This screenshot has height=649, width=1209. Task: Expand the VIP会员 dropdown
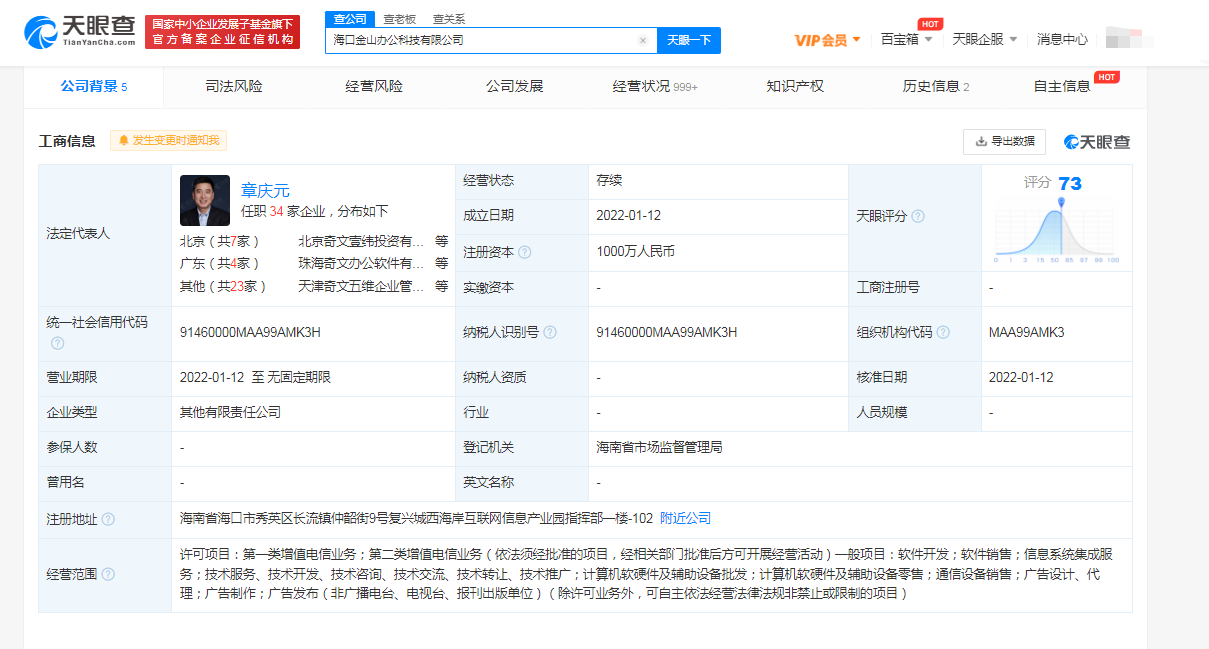click(x=827, y=40)
